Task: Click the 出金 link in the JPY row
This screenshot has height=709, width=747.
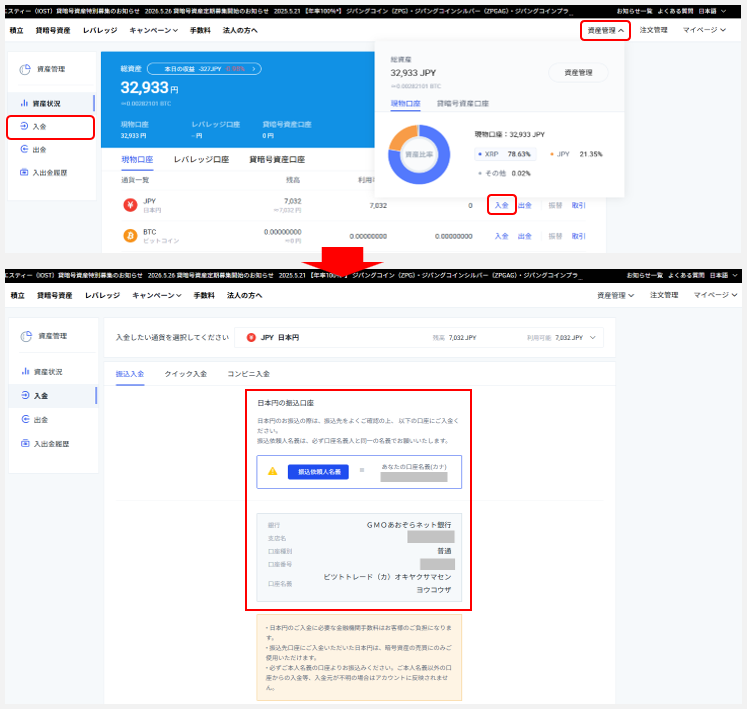Action: click(x=525, y=205)
